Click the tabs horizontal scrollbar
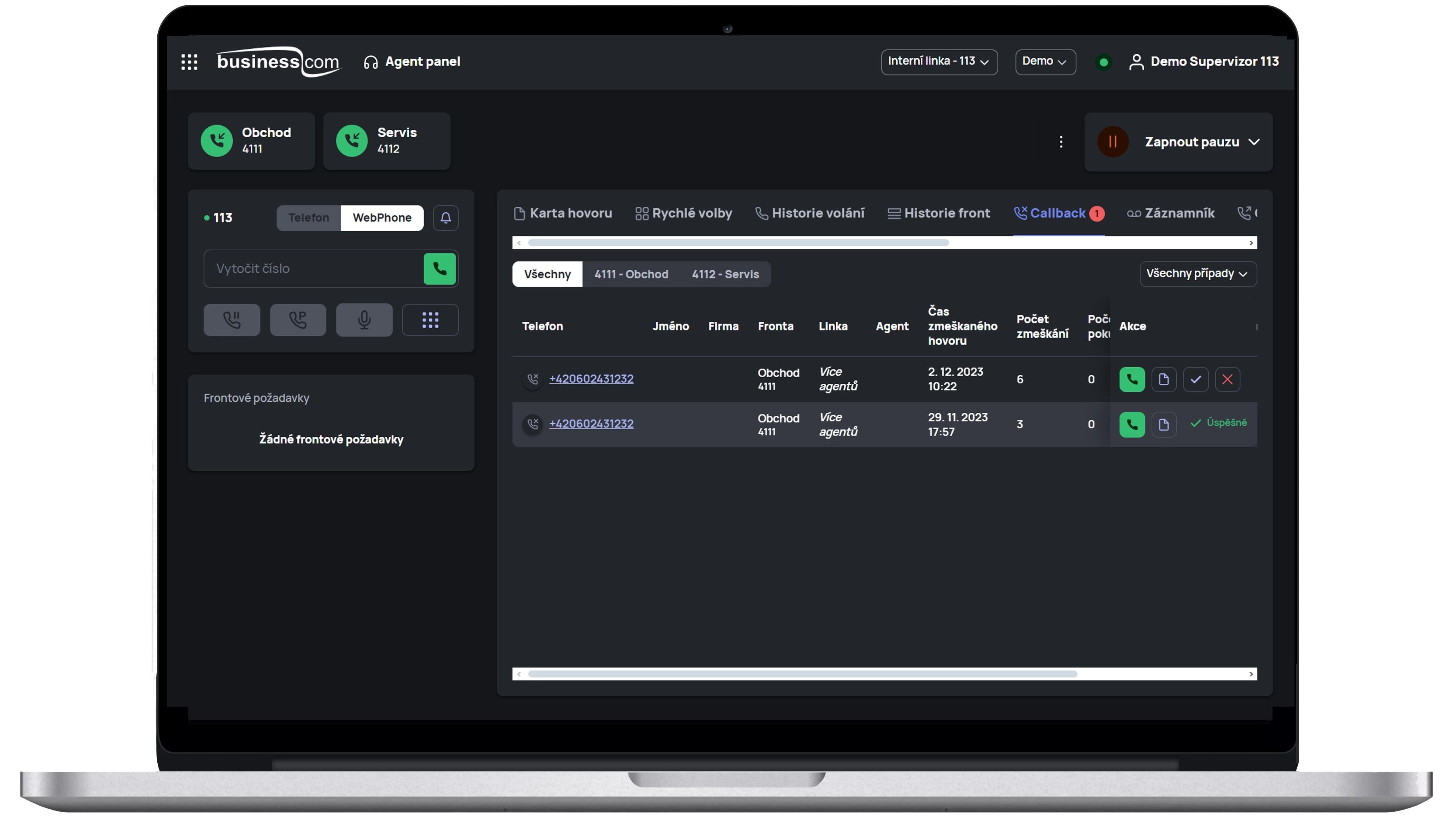Viewport: 1455px width, 840px height. click(x=738, y=243)
